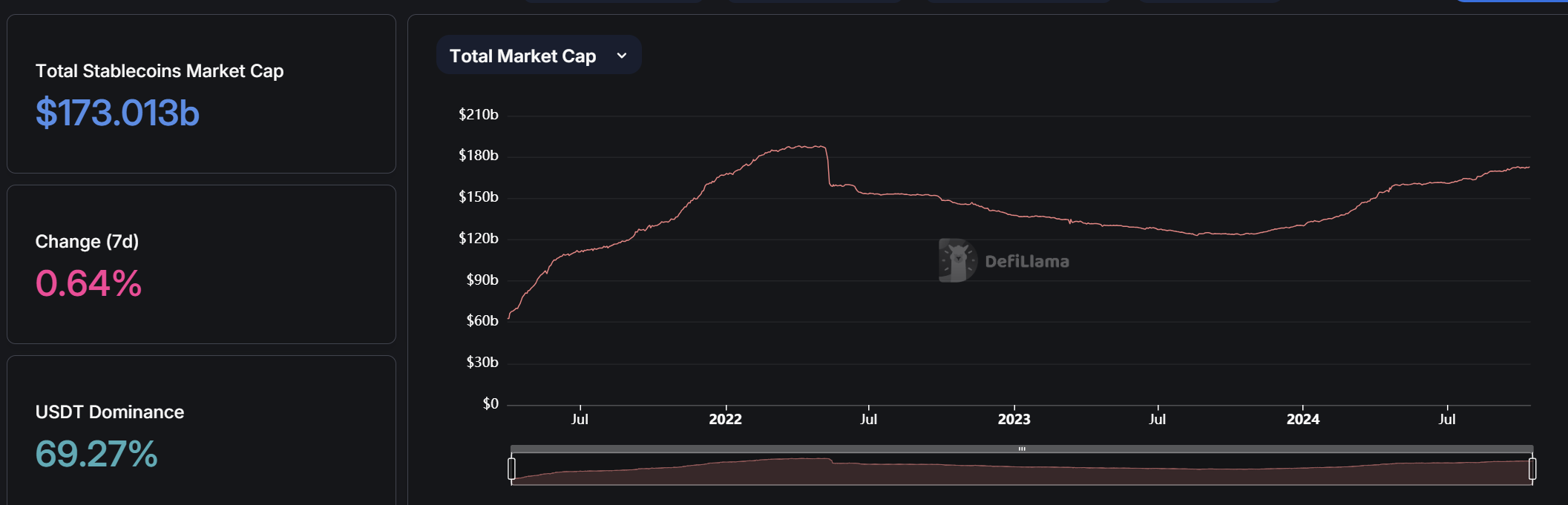The image size is (1568, 505).
Task: Click the left handle of the range slider
Action: coord(511,469)
